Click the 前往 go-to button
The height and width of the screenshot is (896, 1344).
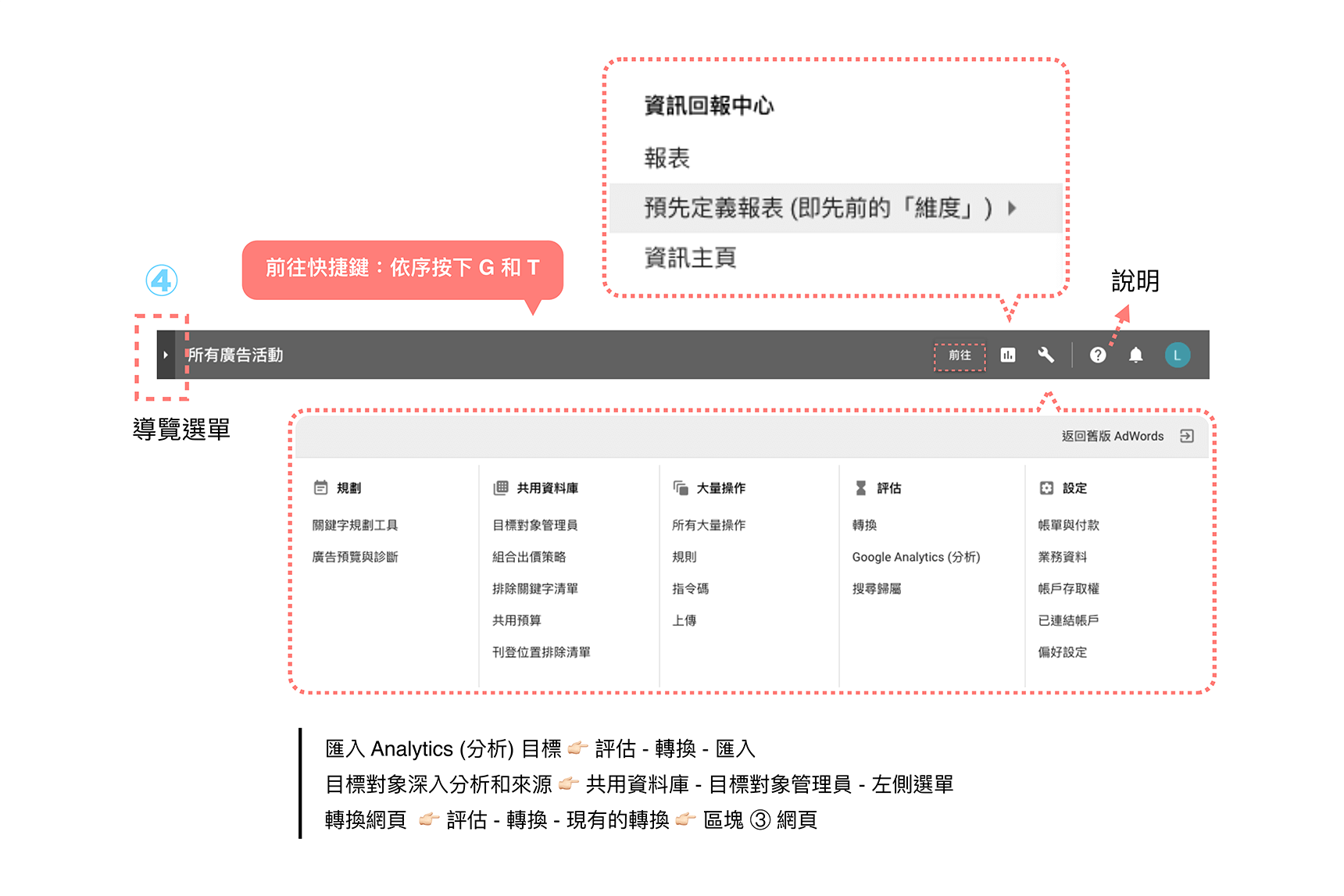click(960, 355)
